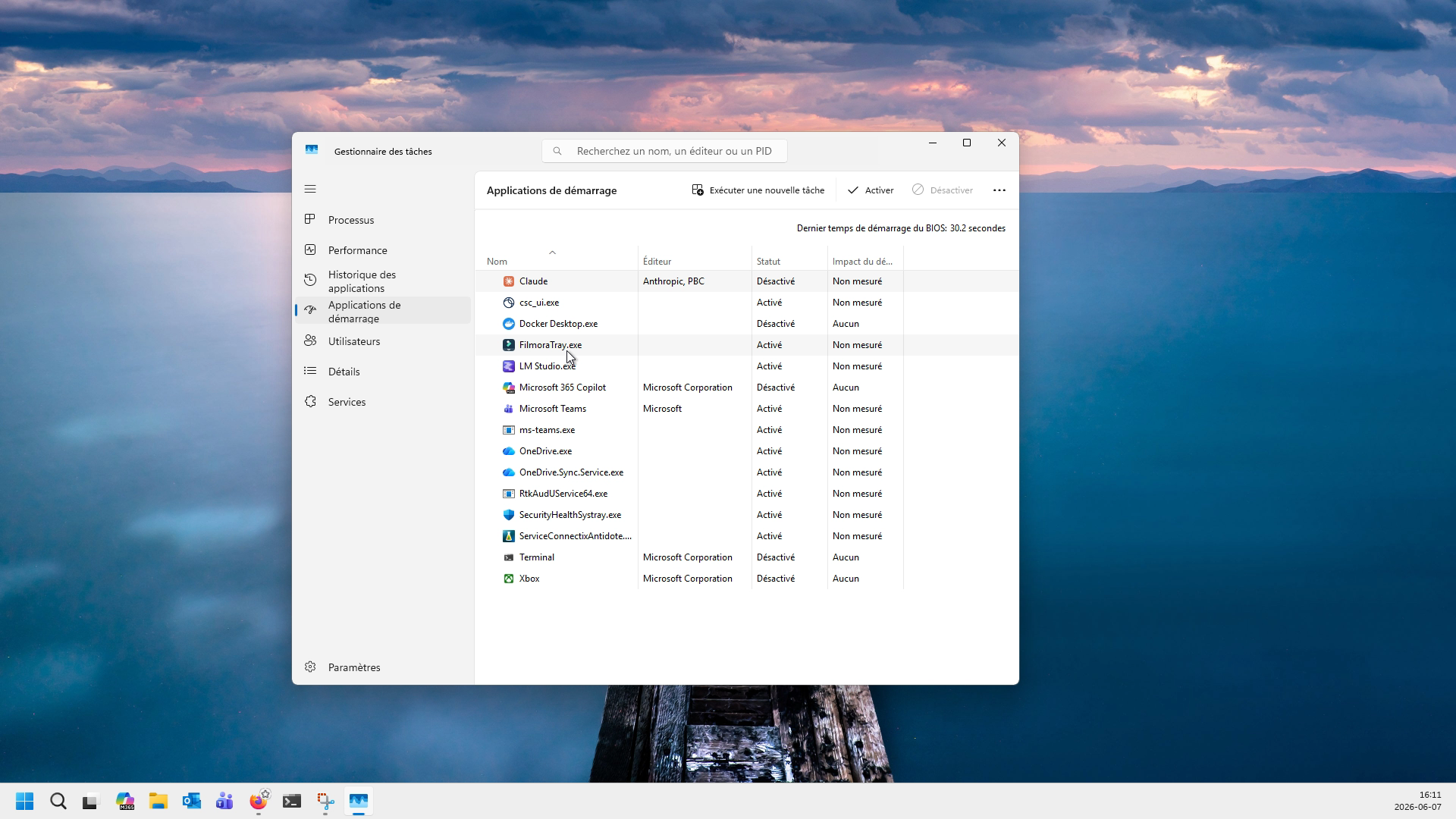Sort by Impact du démarrage column
Screen dimensions: 1456x819
(865, 259)
